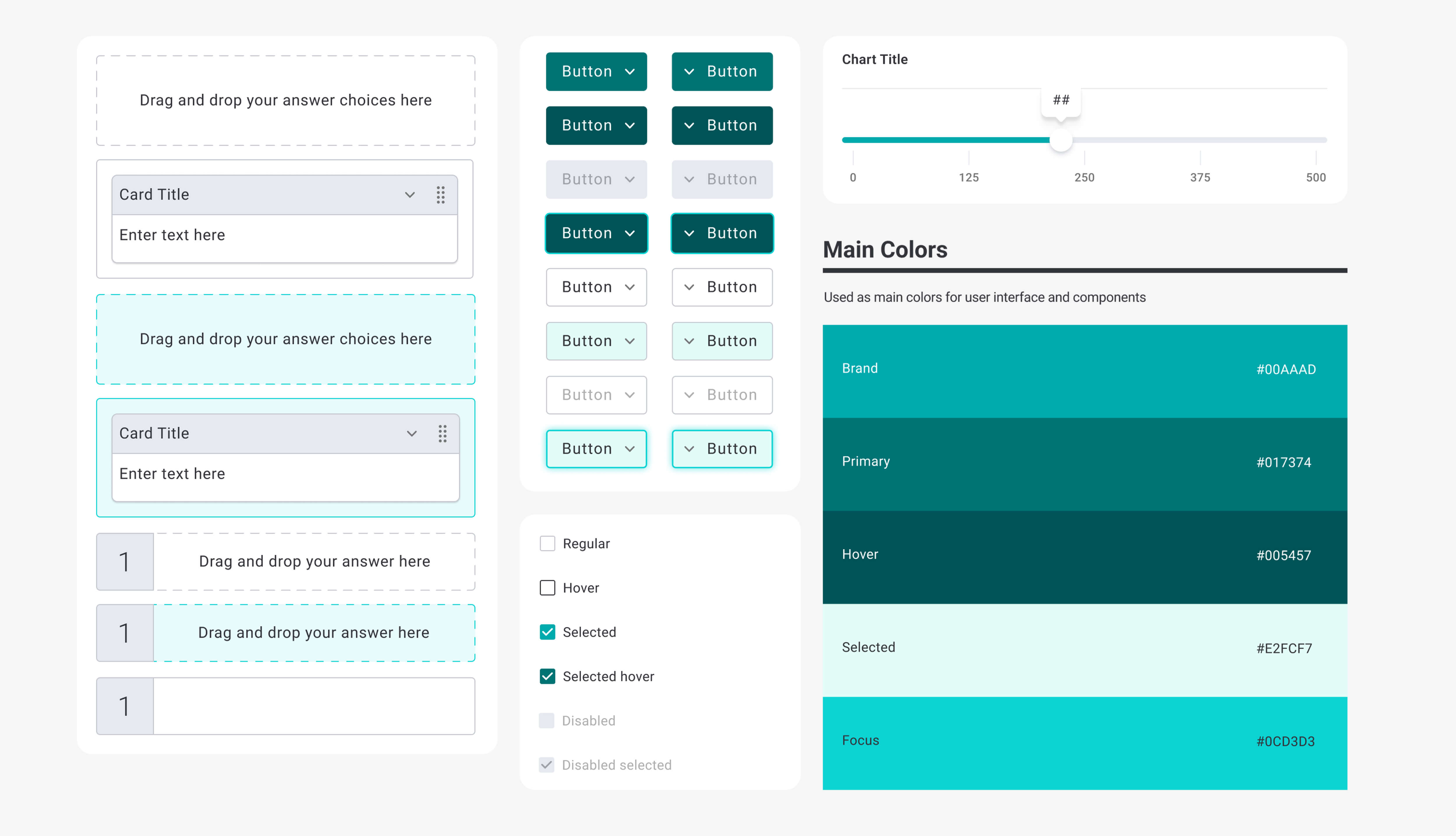Click the chevron on the focused light Button, right column
This screenshot has height=836, width=1456.
pyautogui.click(x=689, y=449)
